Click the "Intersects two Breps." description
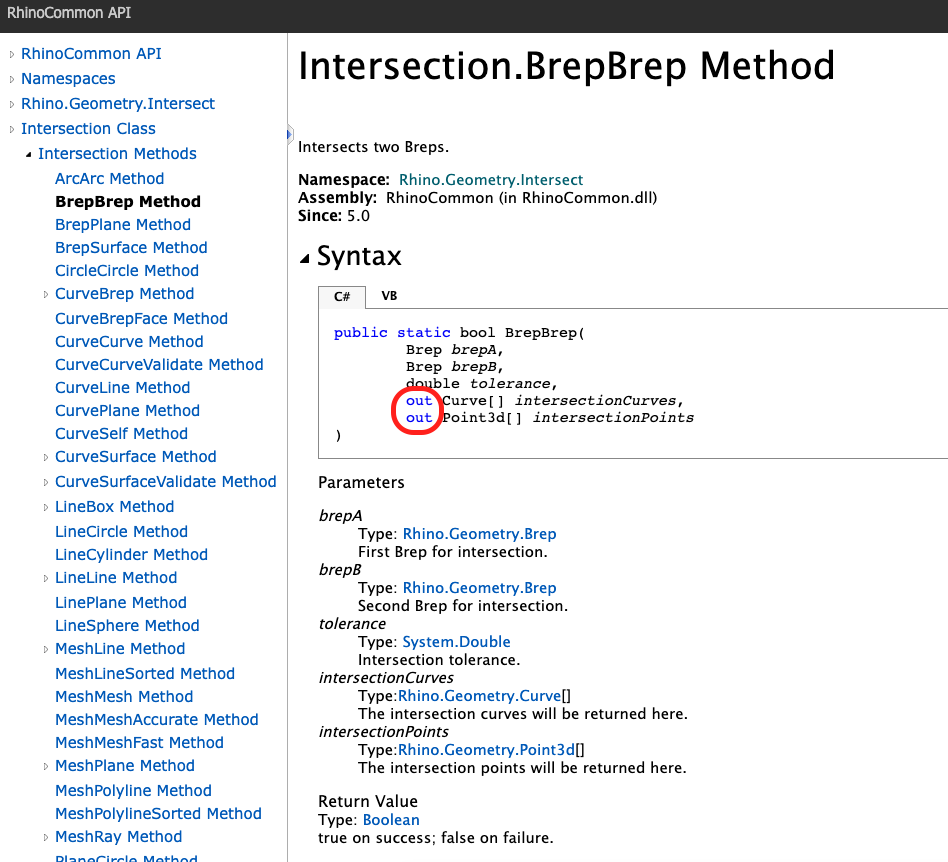Viewport: 948px width, 862px height. [x=374, y=147]
